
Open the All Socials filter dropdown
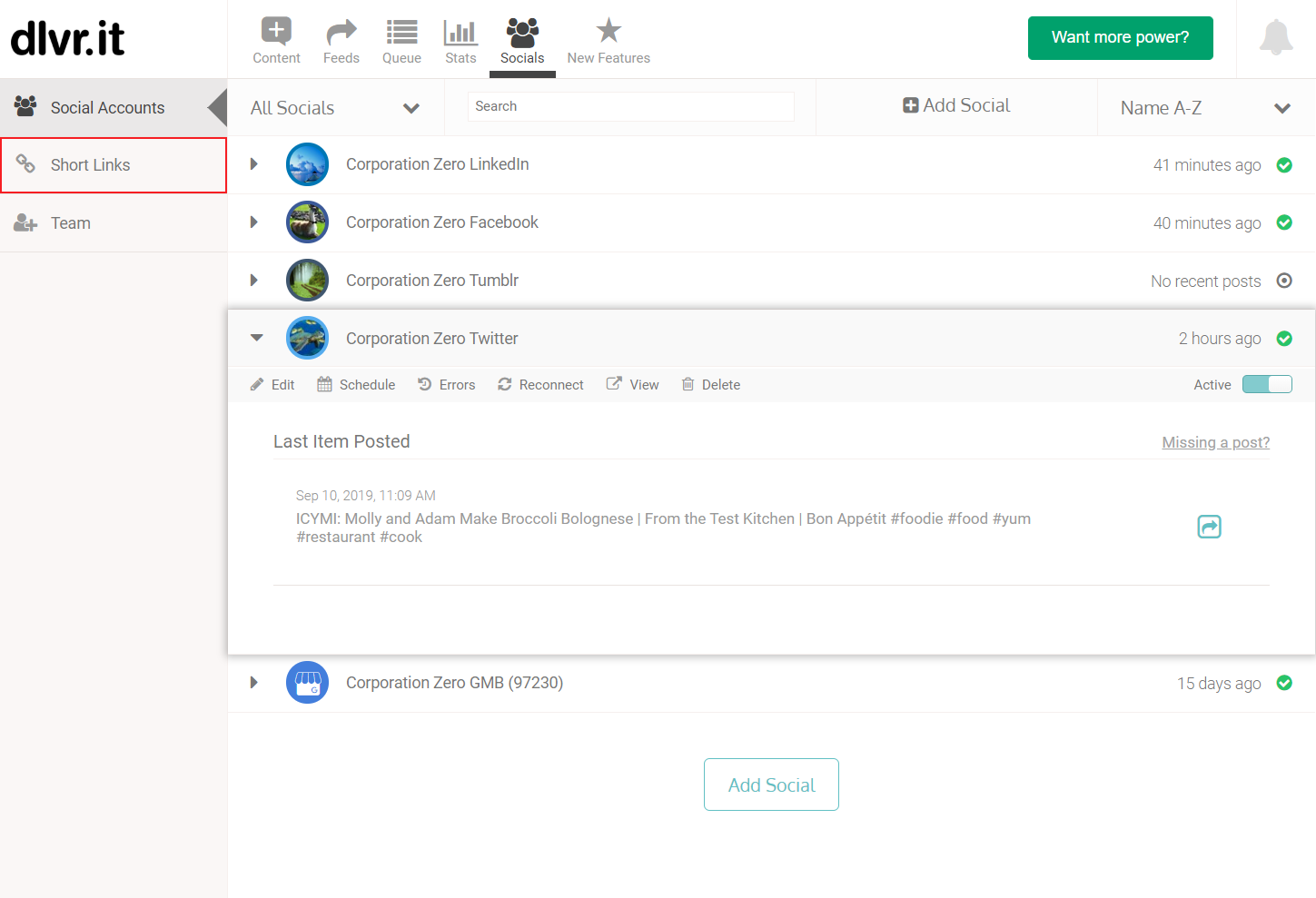335,108
